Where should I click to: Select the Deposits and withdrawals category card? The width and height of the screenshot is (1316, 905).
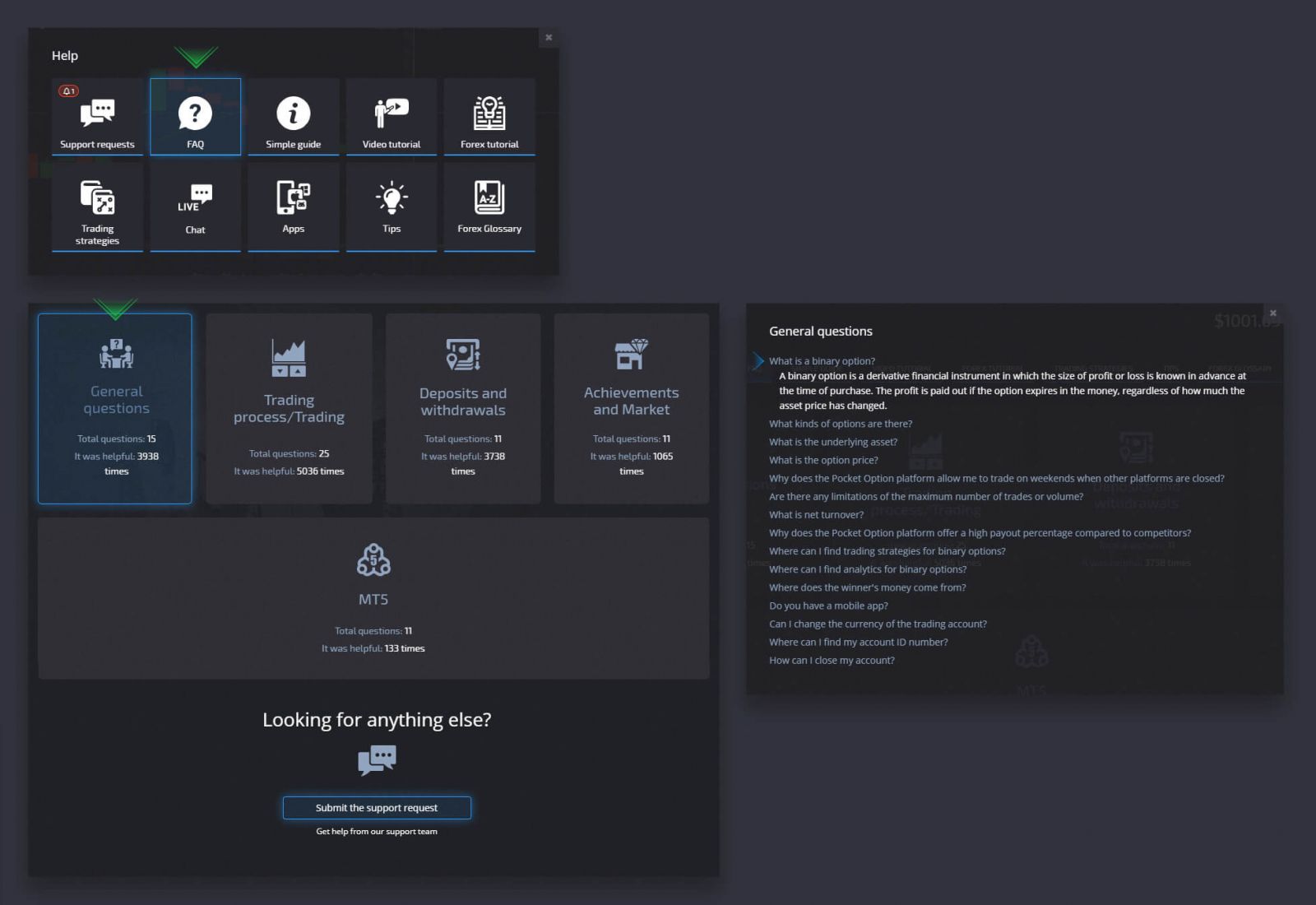click(463, 408)
